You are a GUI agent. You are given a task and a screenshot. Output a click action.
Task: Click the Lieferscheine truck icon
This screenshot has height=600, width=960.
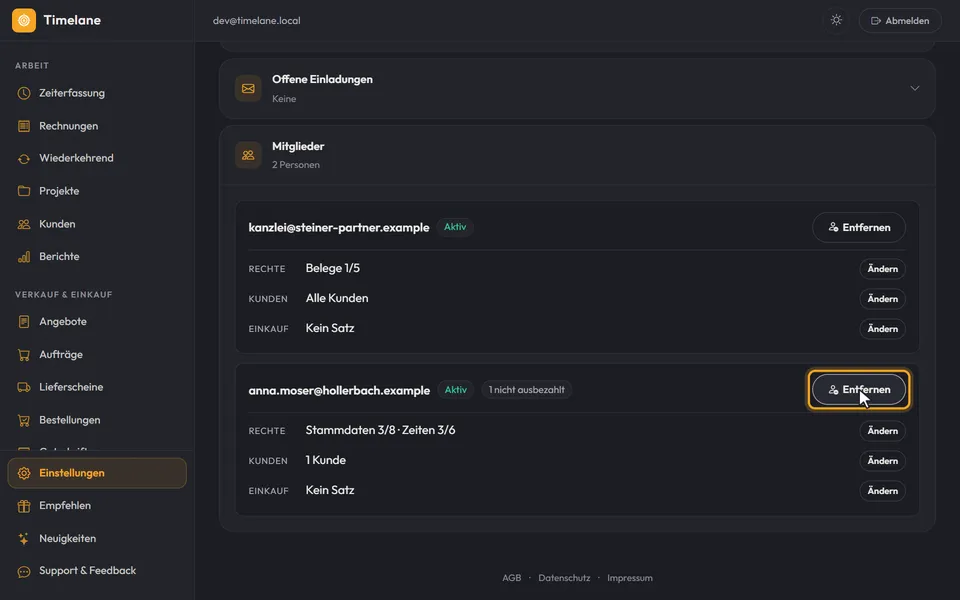(x=24, y=387)
